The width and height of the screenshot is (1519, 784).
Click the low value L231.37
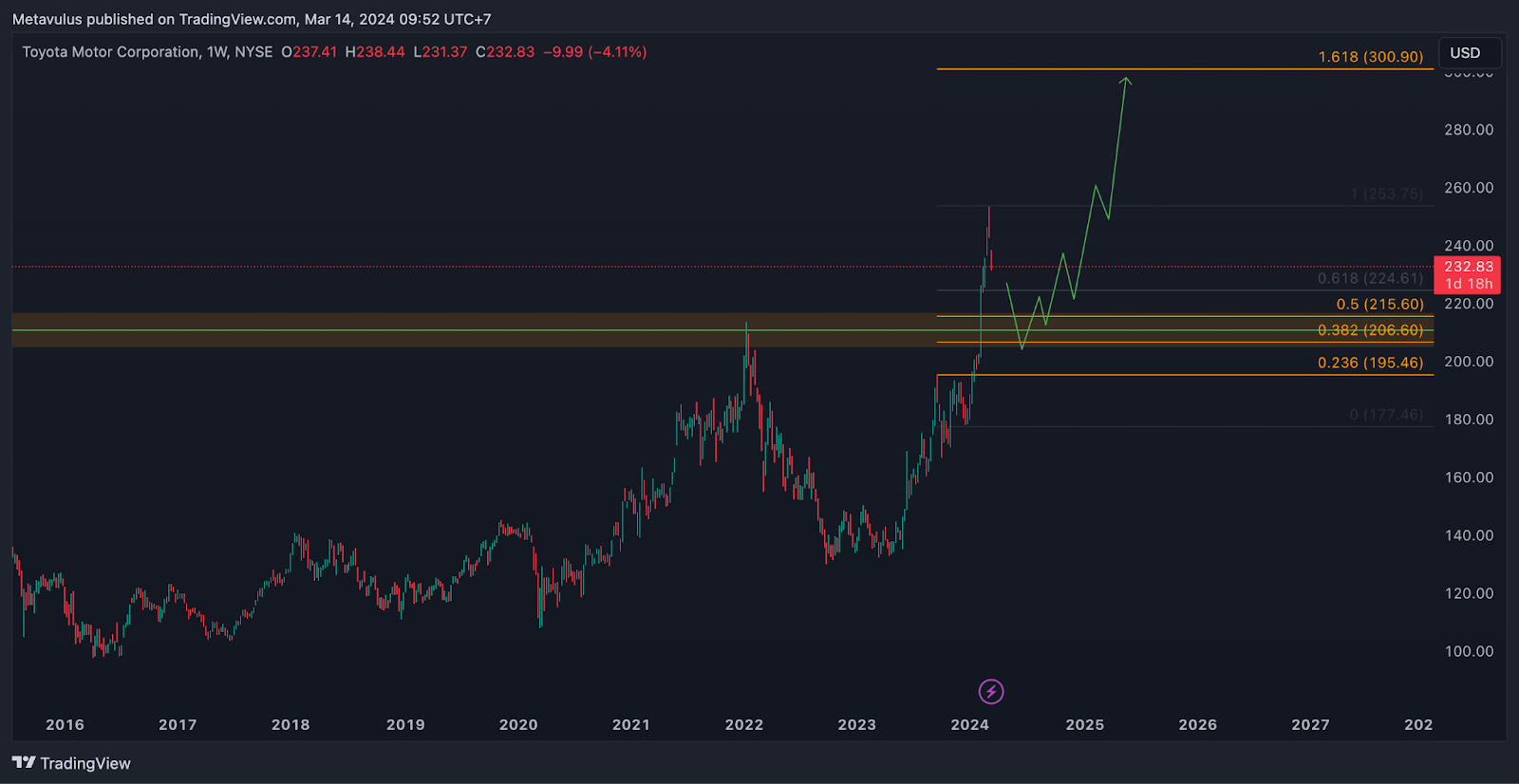point(441,52)
